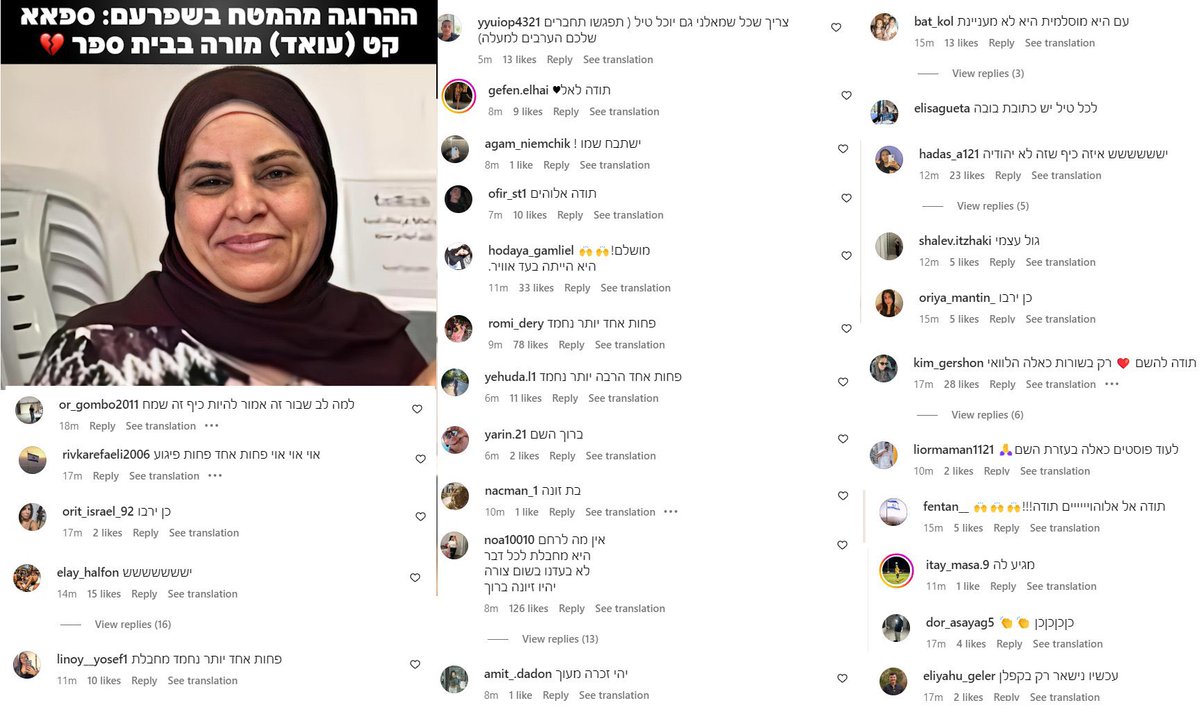Tap the heart next to bat_kol's comment

(x=836, y=28)
